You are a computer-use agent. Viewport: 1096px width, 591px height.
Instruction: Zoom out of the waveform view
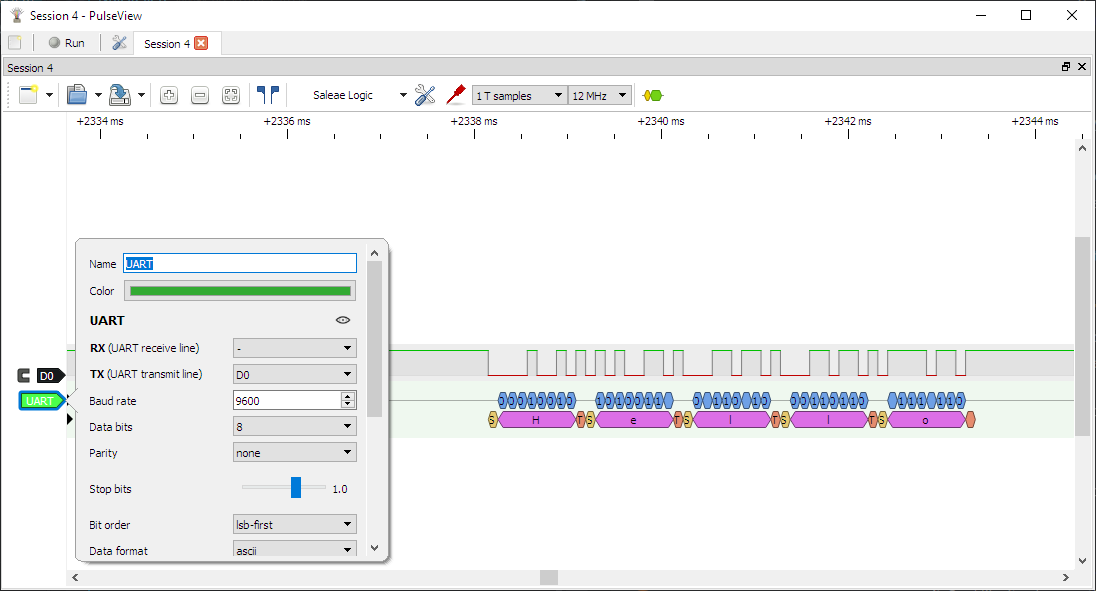(200, 95)
